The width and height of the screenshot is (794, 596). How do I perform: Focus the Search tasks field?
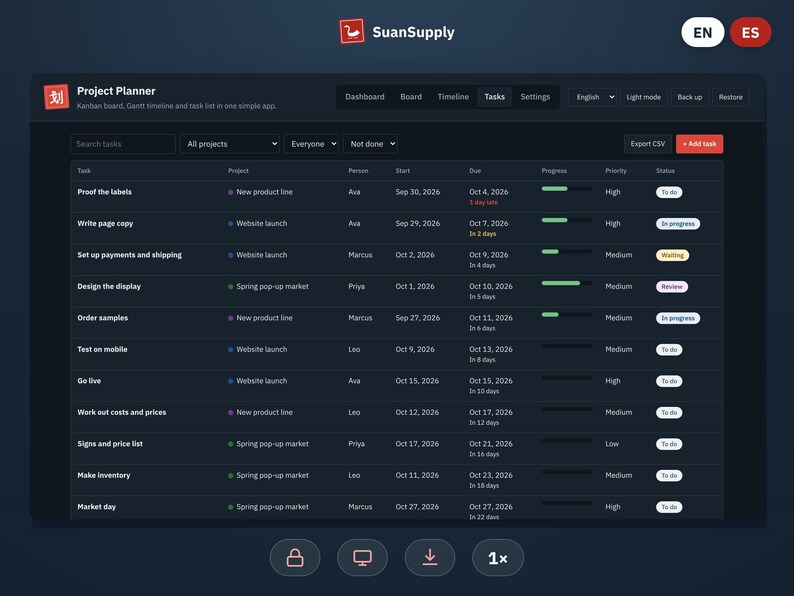(123, 144)
